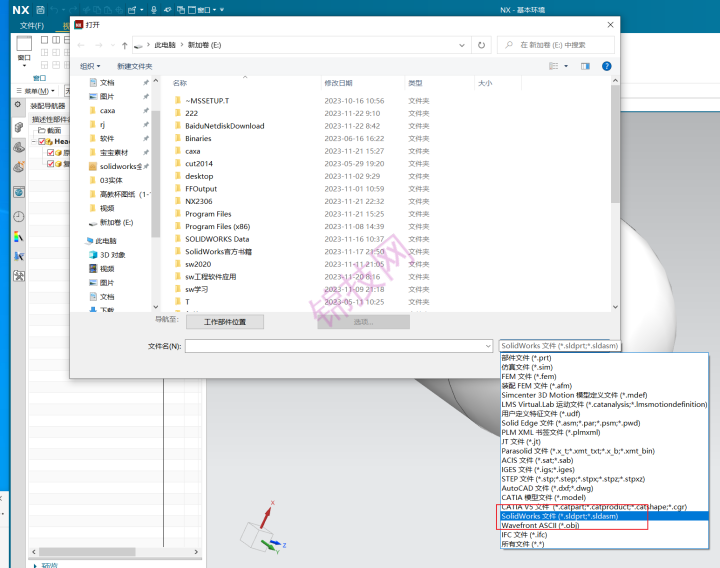
Task: Click the Help question mark icon
Action: coord(607,66)
